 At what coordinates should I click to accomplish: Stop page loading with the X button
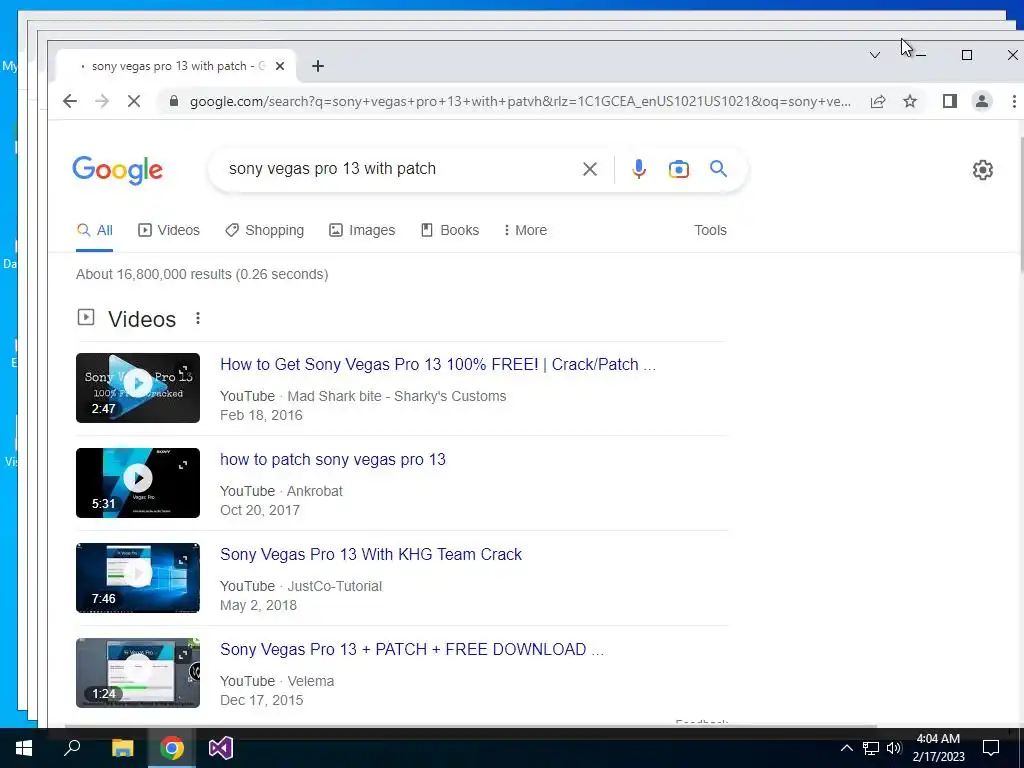(134, 101)
